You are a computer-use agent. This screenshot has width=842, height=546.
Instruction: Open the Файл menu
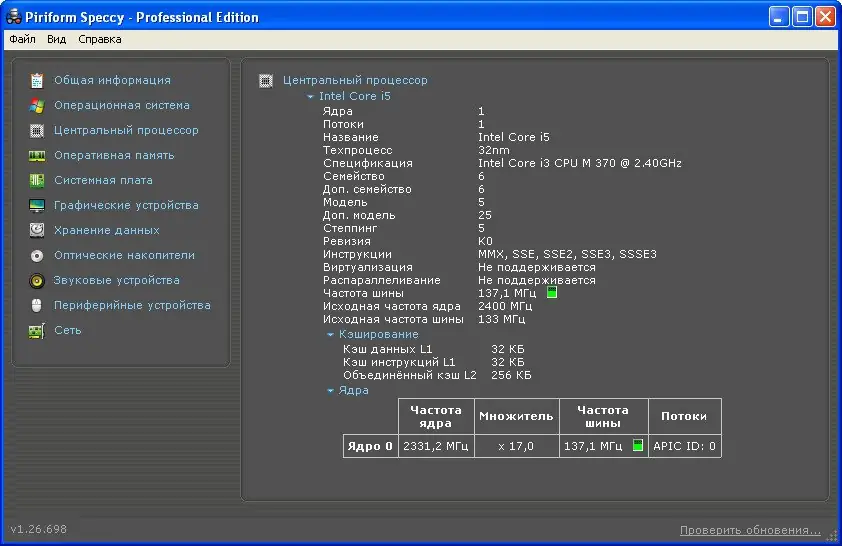(x=23, y=39)
